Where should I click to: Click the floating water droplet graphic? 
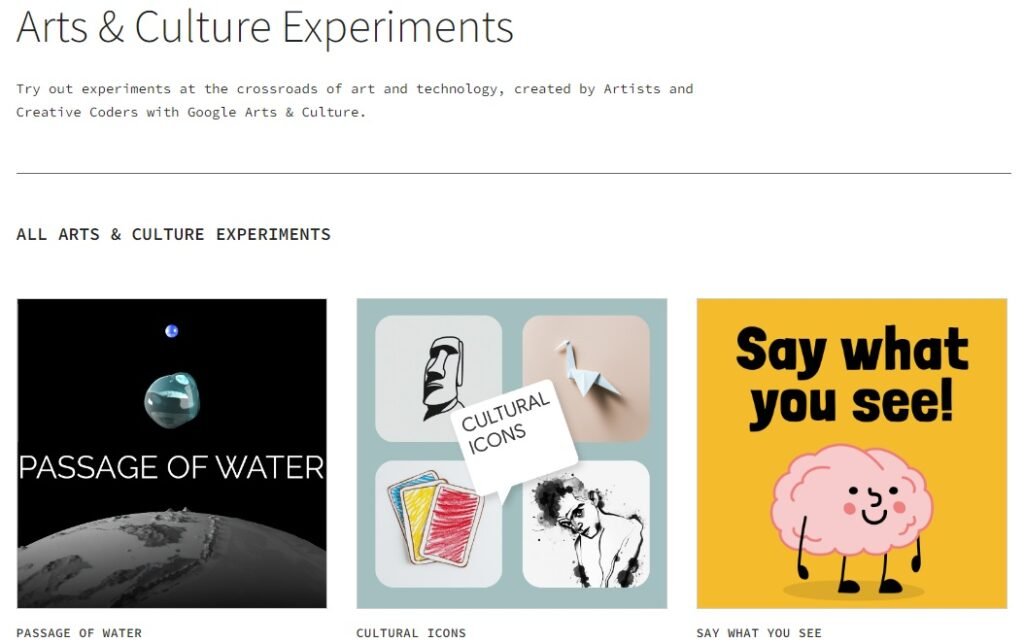[x=171, y=399]
